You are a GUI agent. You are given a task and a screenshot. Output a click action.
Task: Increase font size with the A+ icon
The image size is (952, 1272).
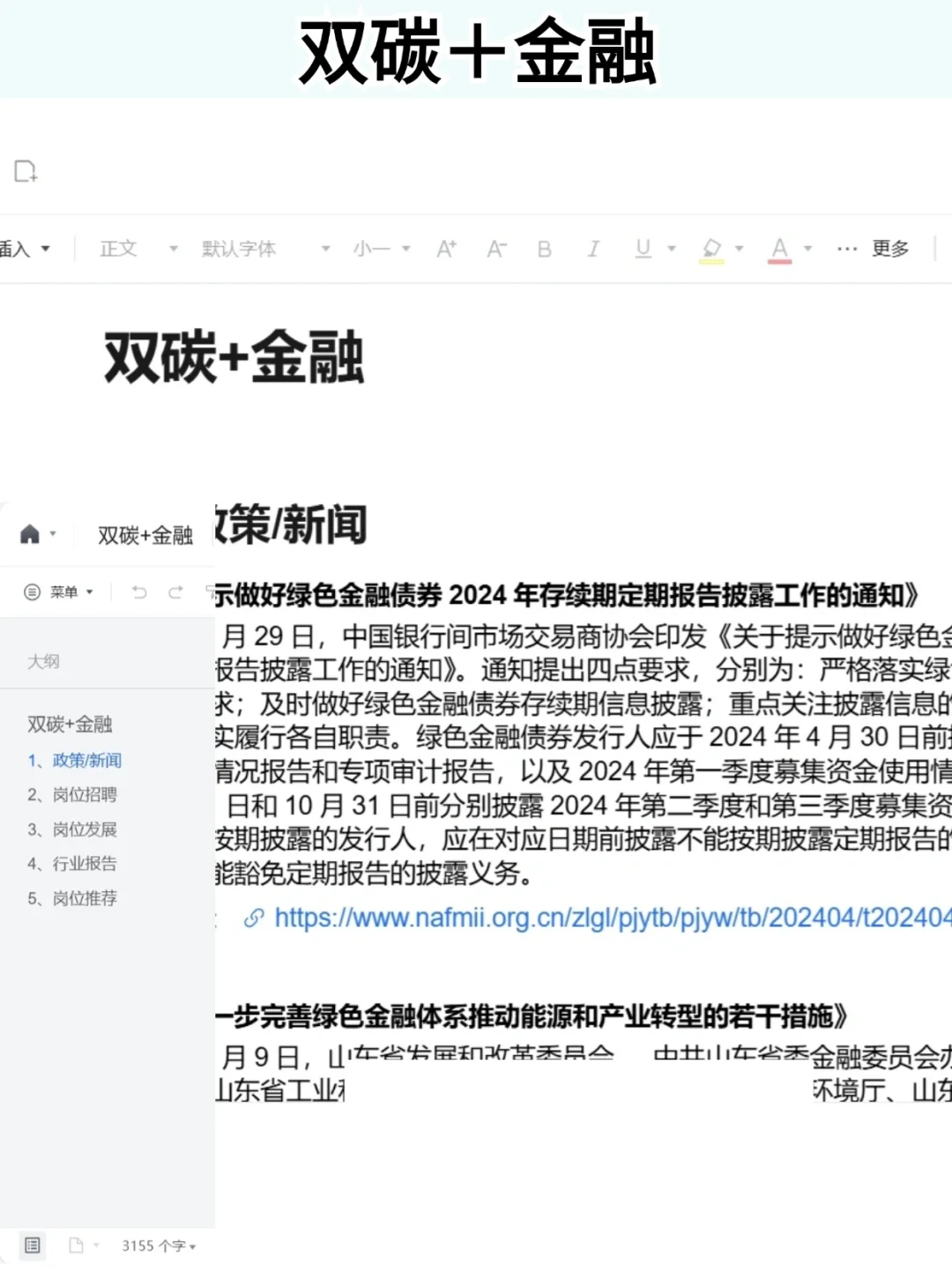447,249
